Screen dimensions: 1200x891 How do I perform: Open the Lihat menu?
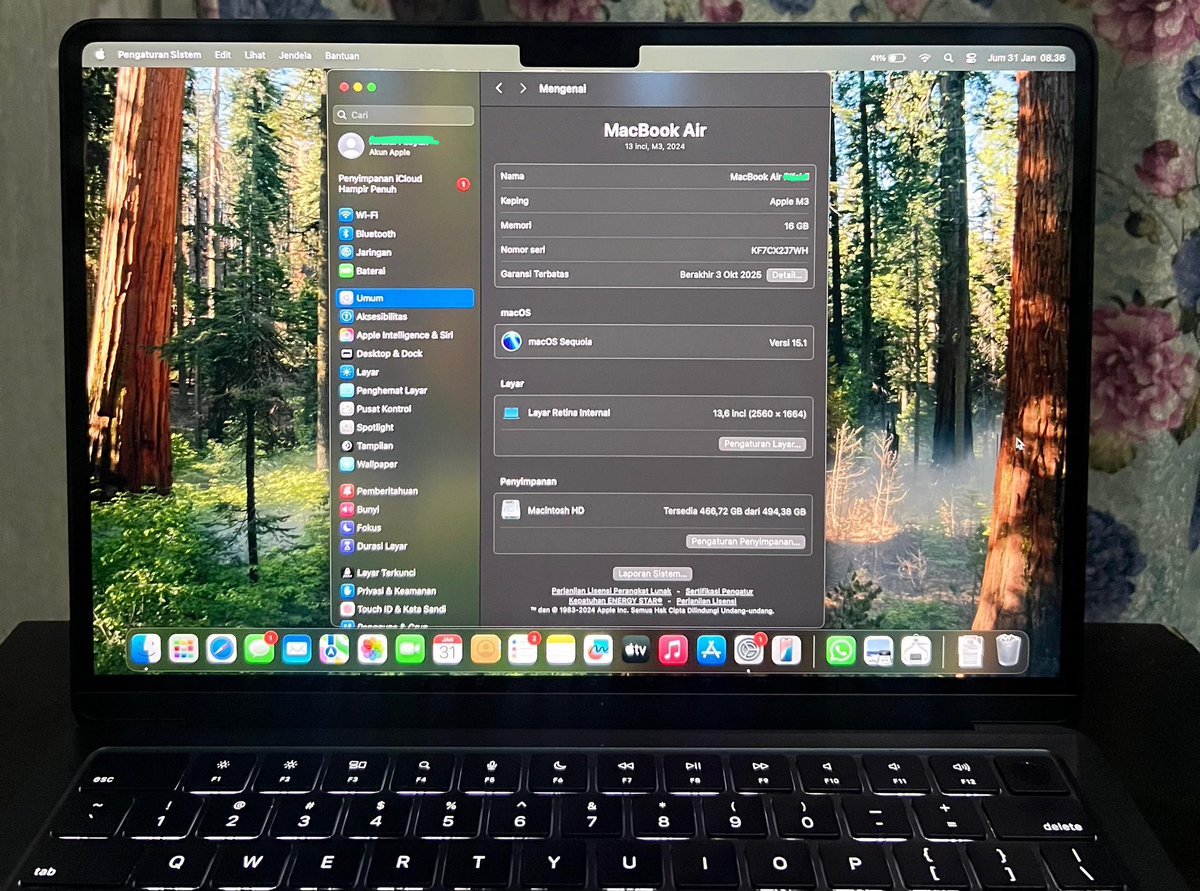[255, 56]
